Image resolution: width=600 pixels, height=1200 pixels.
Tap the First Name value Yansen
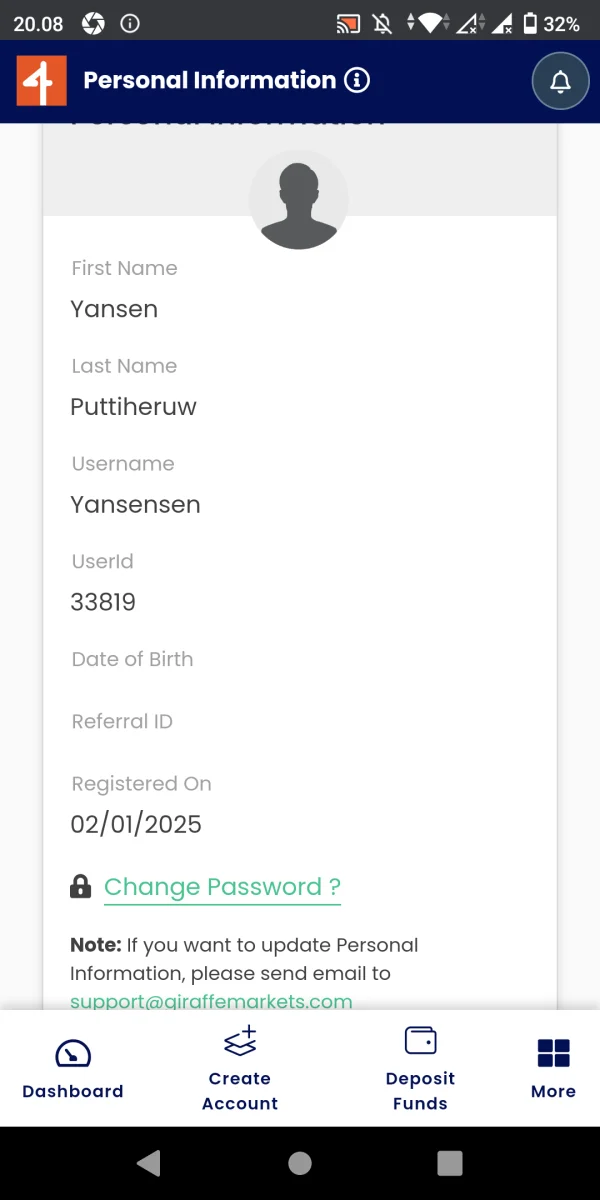click(x=114, y=309)
